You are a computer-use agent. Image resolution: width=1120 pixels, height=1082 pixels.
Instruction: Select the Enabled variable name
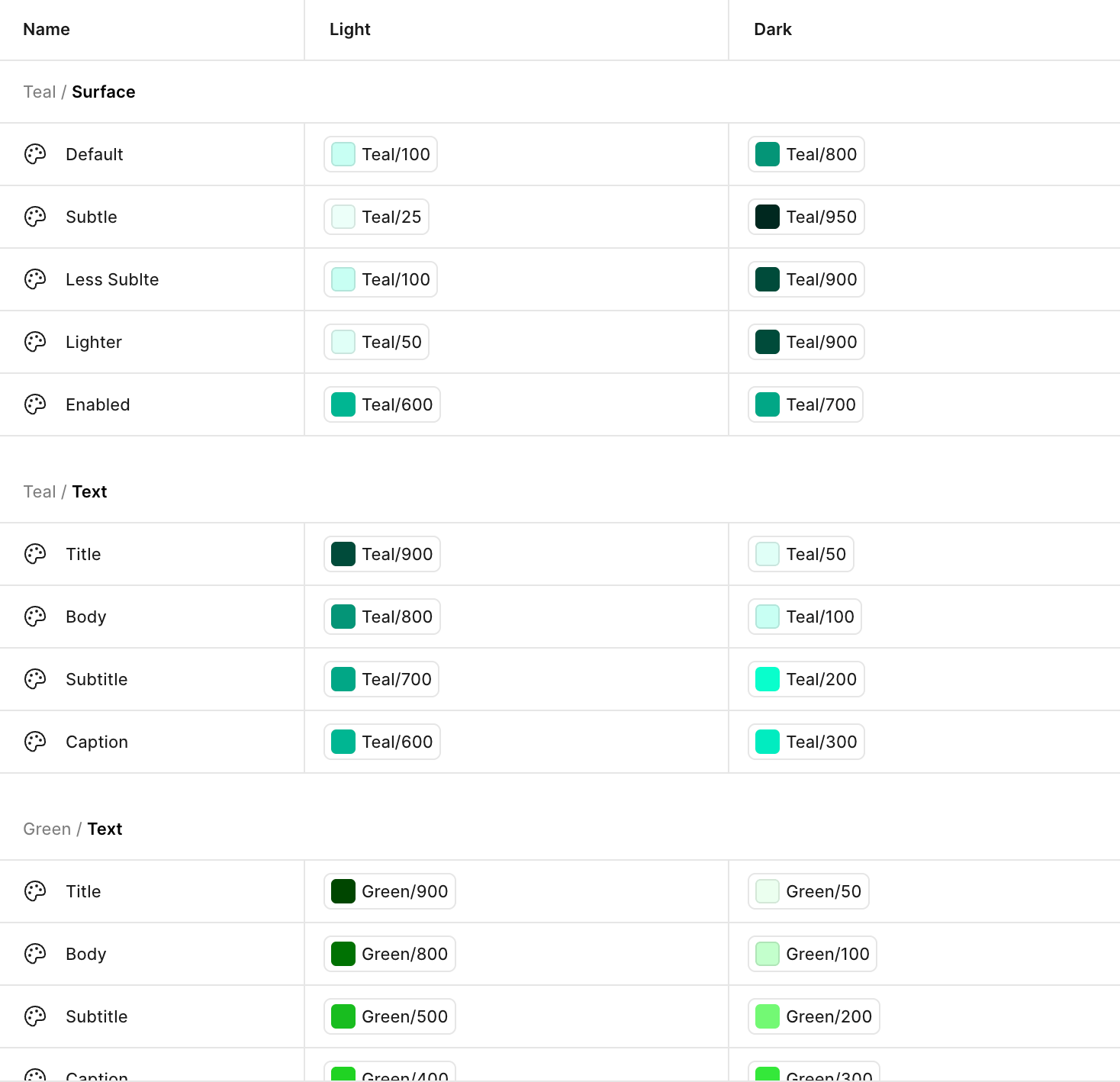coord(98,404)
